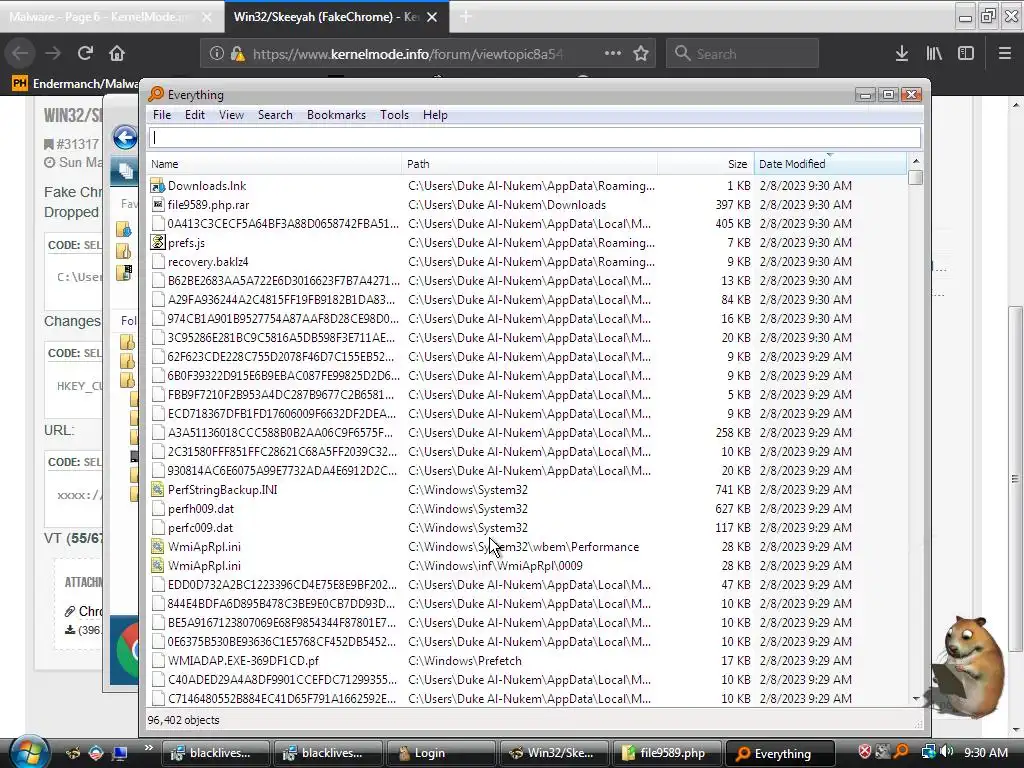Sort results by Name column

pos(274,164)
